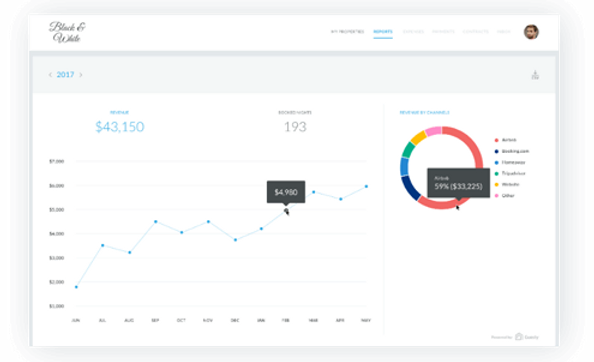This screenshot has width=594, height=362.
Task: Click the Other legend entry
Action: [505, 195]
